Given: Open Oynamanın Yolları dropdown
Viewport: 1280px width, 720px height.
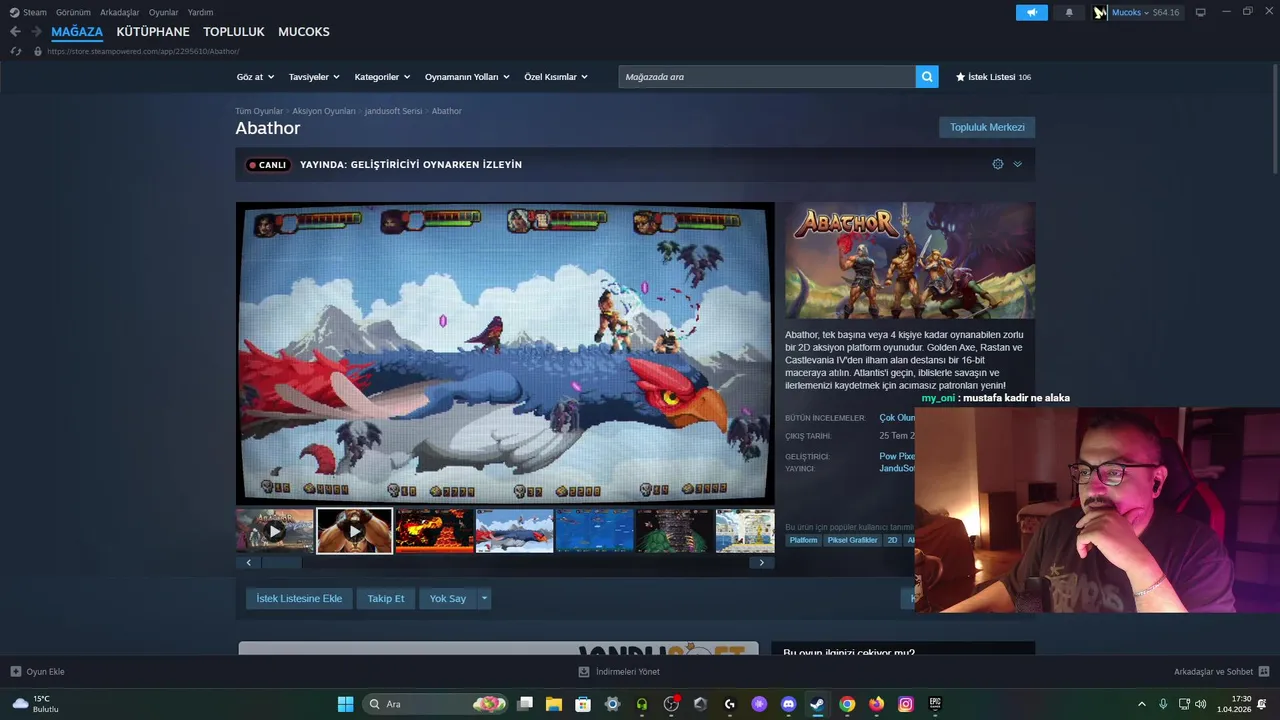Looking at the screenshot, I should (x=467, y=77).
